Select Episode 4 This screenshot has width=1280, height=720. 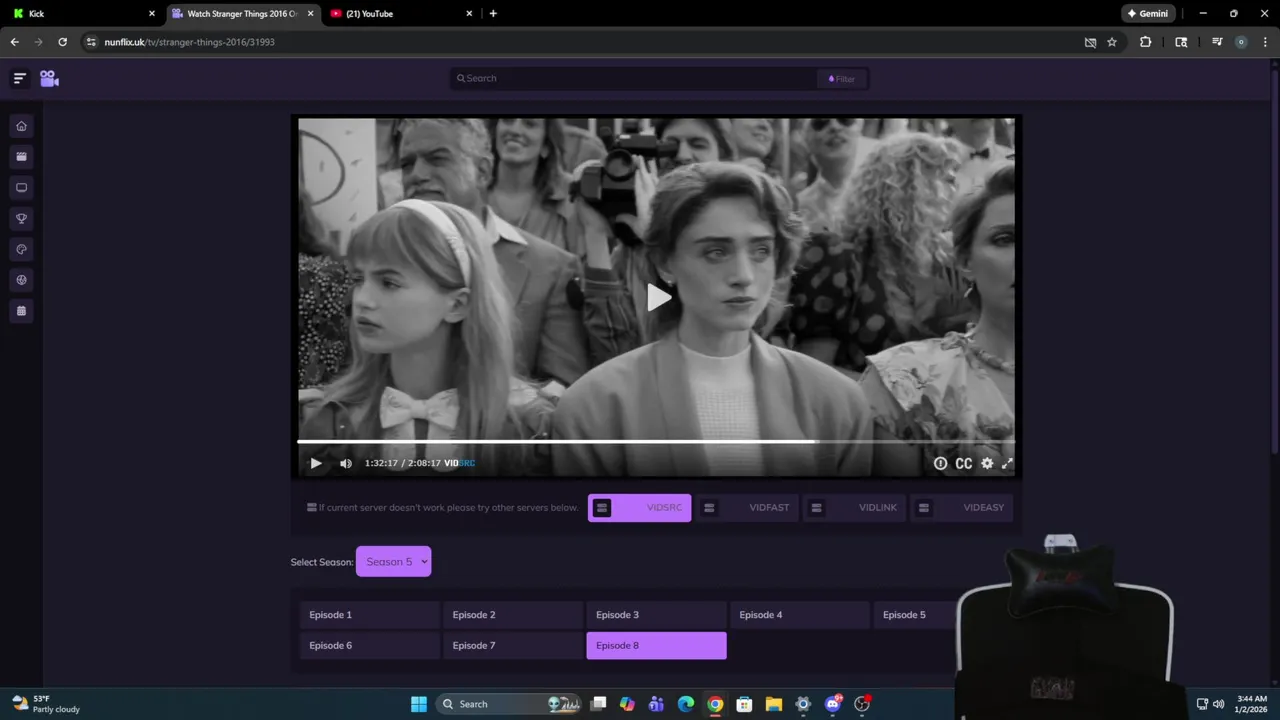[799, 615]
